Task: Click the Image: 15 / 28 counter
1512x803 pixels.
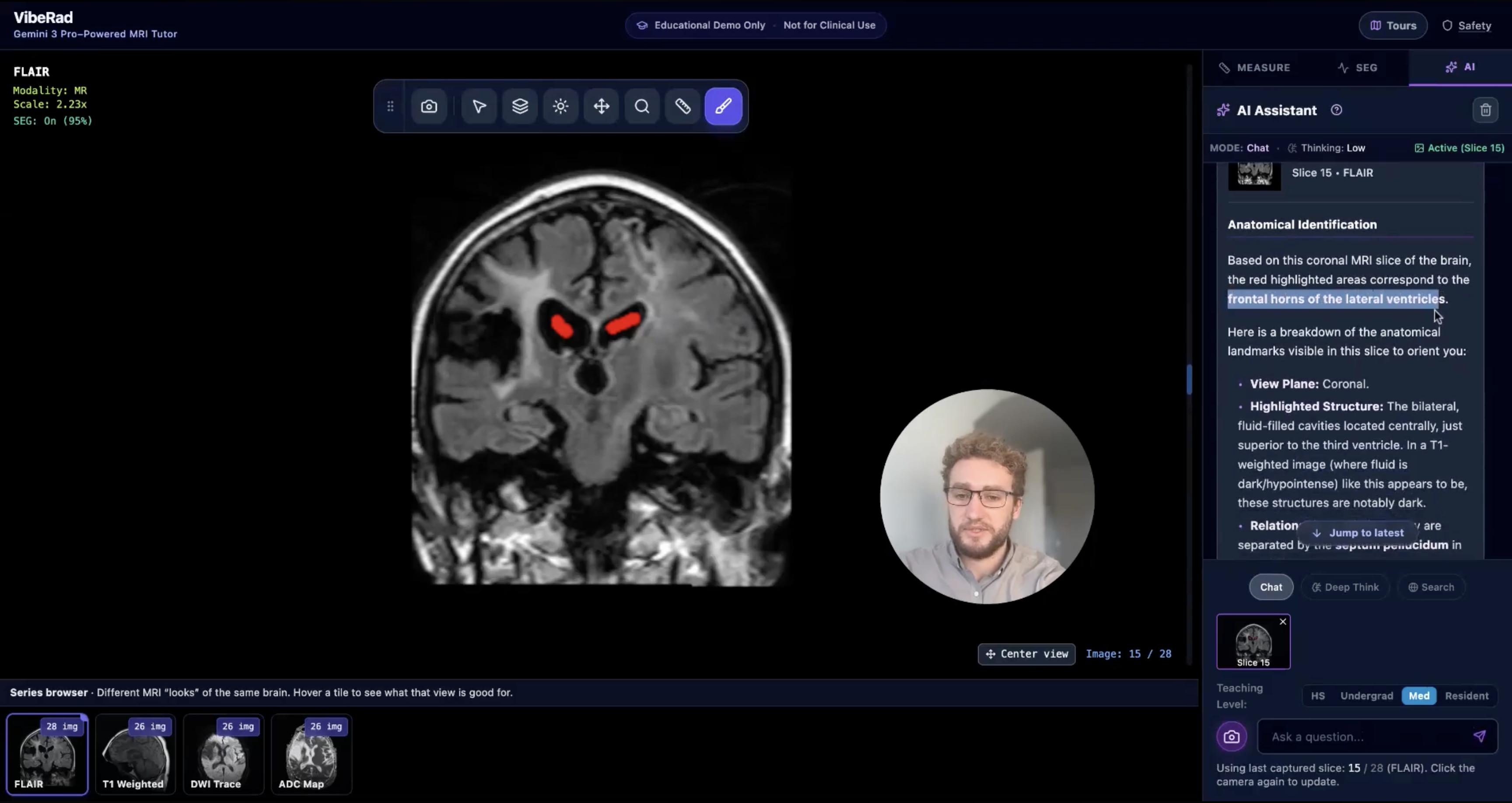Action: tap(1128, 654)
